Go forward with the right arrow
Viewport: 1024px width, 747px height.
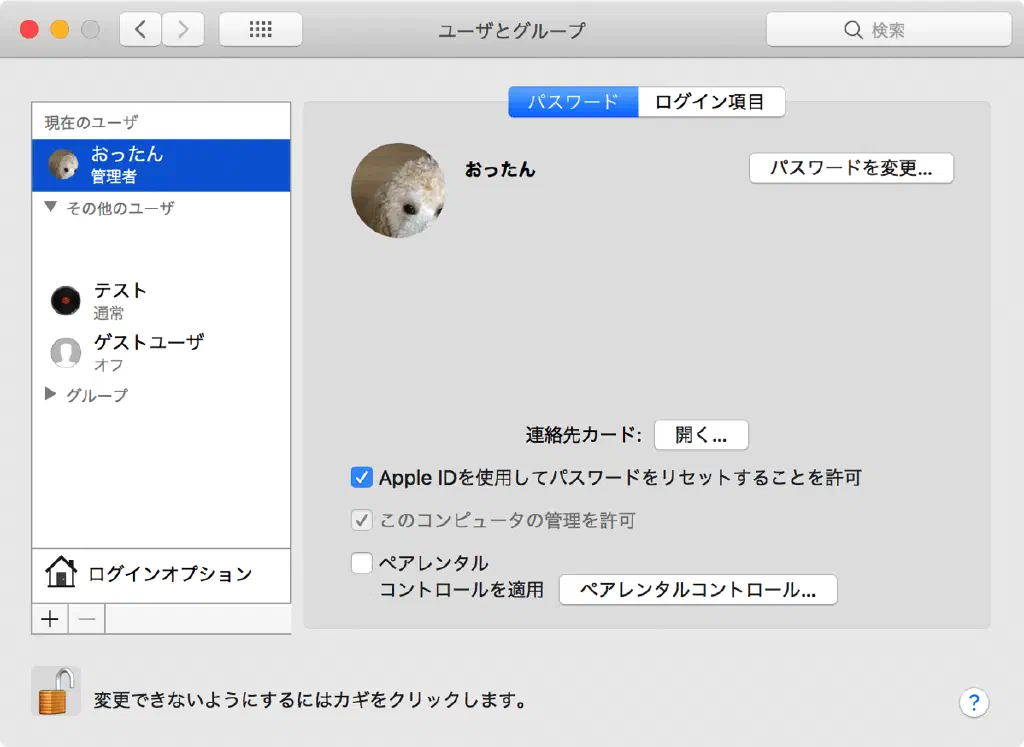(183, 29)
